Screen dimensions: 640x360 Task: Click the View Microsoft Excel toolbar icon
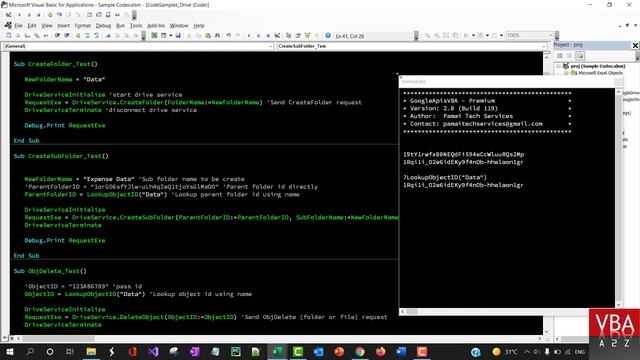pyautogui.click(x=154, y=36)
